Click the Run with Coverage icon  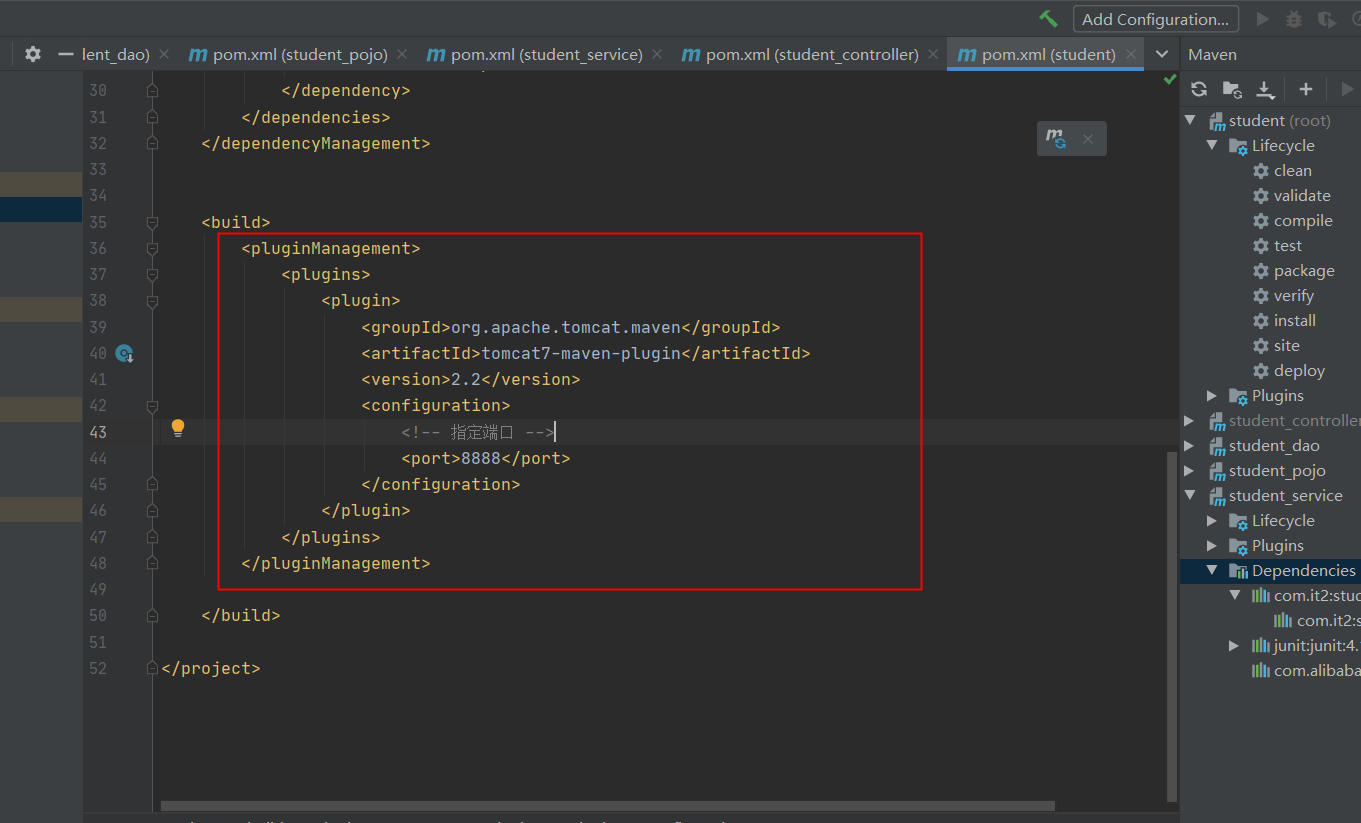click(1326, 19)
